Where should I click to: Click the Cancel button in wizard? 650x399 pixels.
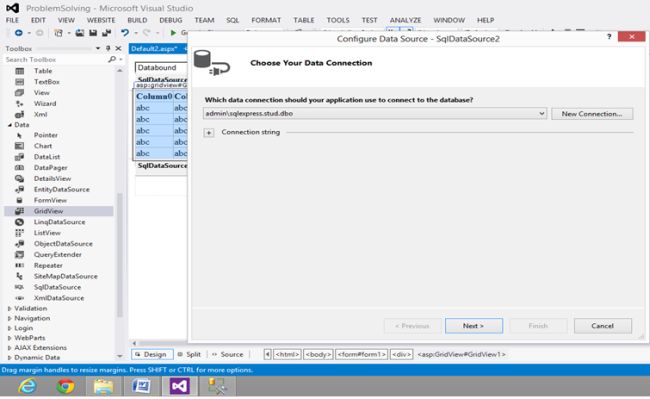[603, 326]
